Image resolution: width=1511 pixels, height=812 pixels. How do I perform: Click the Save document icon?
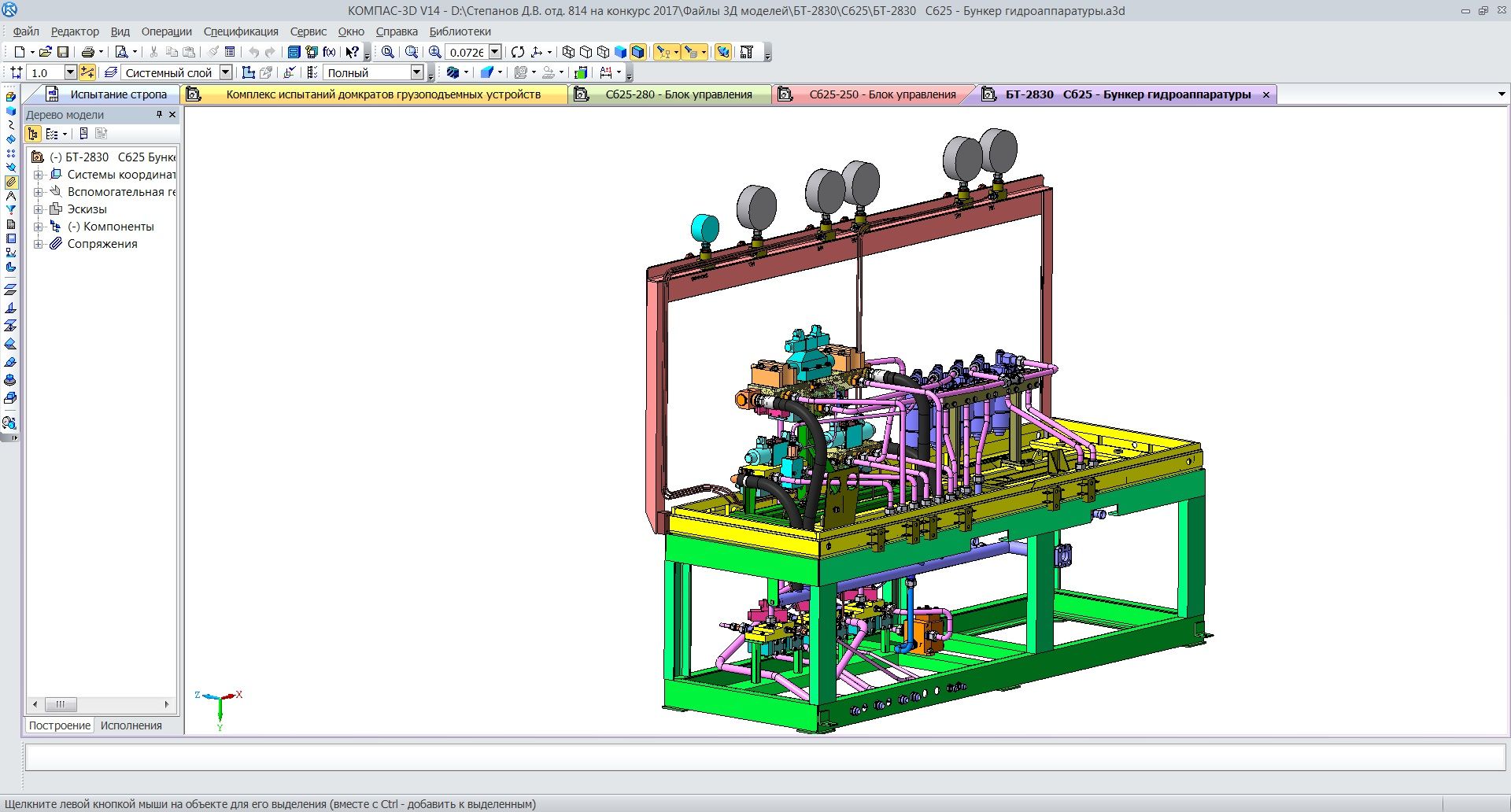point(63,52)
